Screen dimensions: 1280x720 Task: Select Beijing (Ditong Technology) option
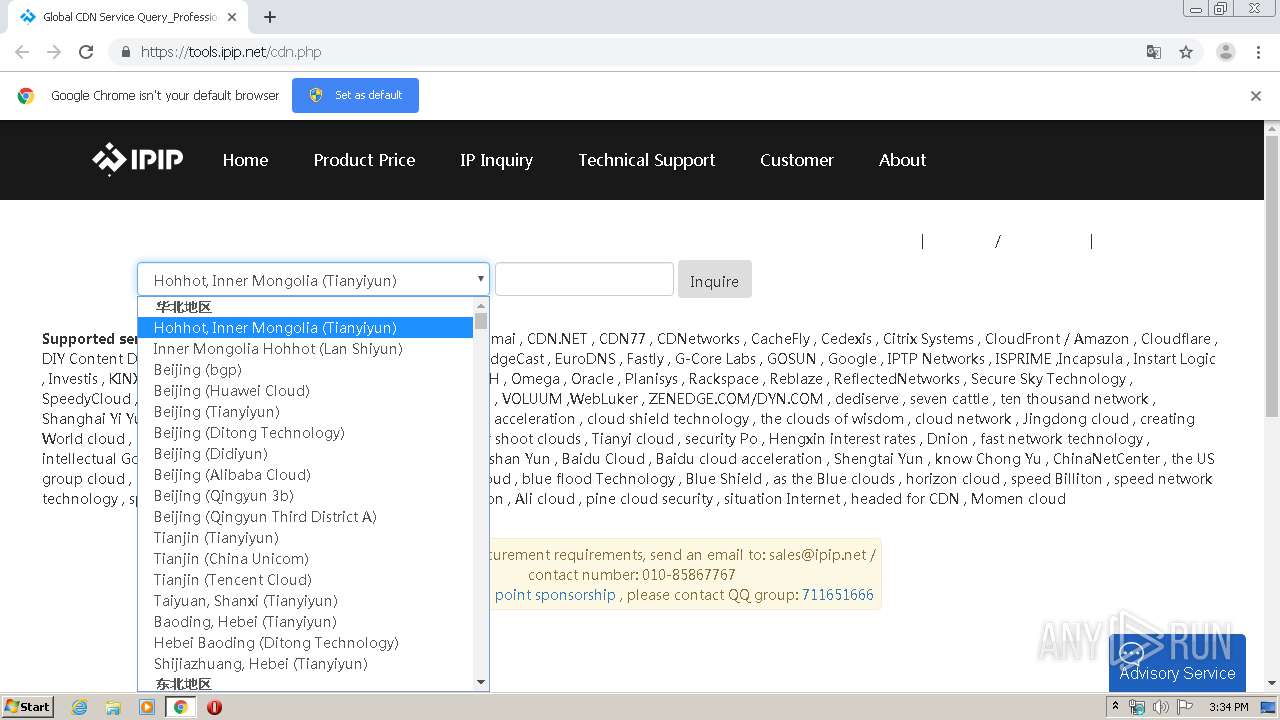(305, 432)
